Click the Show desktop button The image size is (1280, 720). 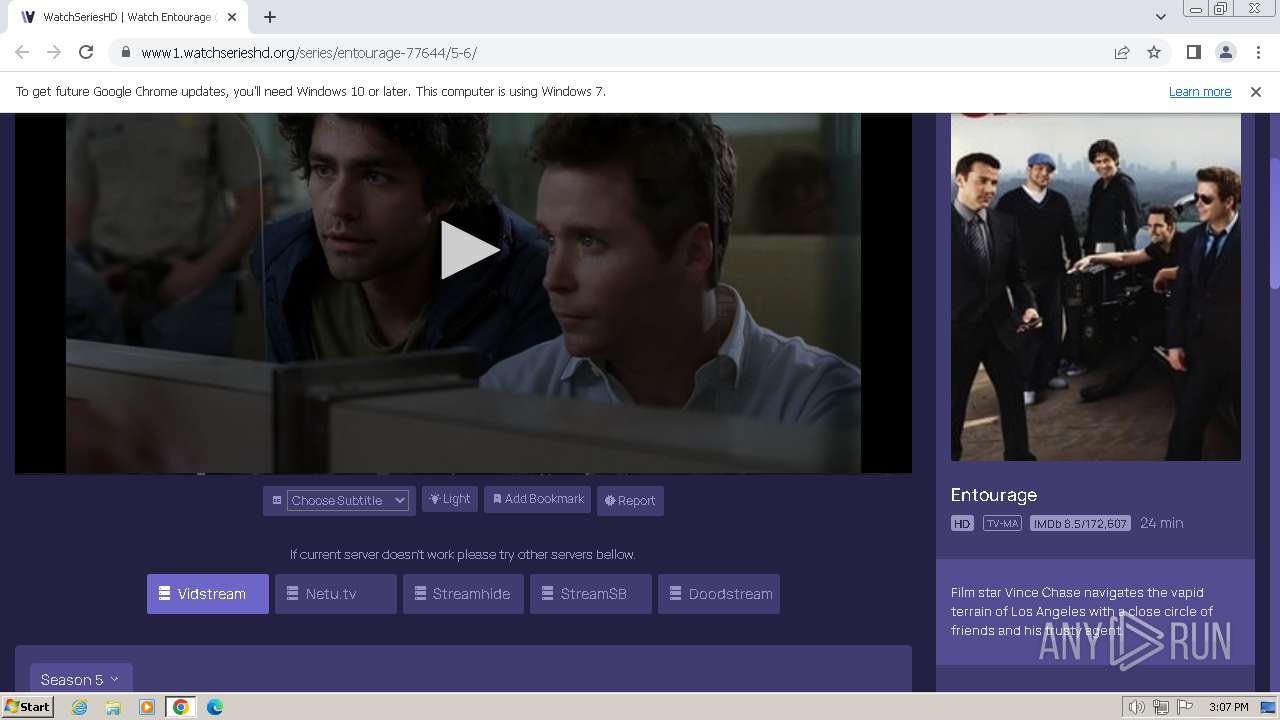[x=1270, y=707]
